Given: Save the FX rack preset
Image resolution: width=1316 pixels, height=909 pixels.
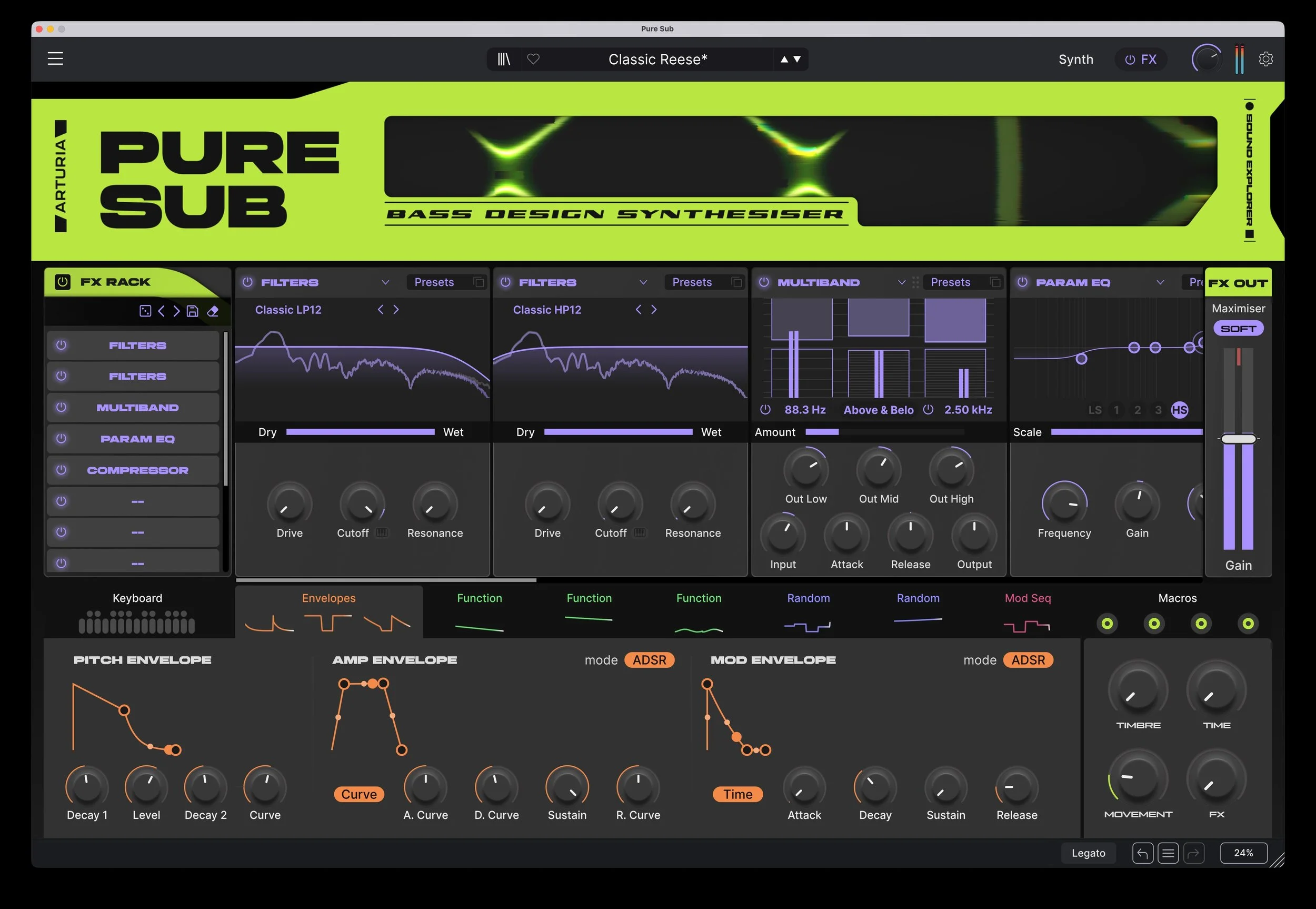Looking at the screenshot, I should coord(192,311).
